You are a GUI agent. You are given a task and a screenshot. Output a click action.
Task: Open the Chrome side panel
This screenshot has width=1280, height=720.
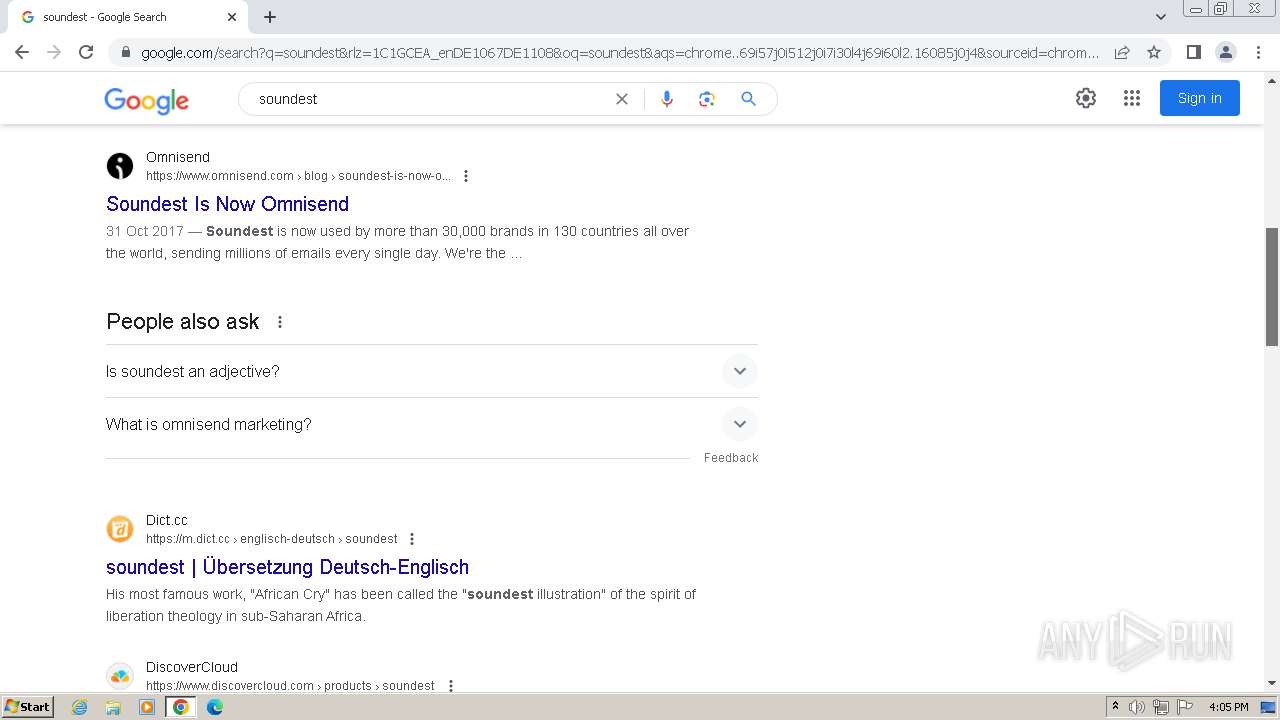tap(1193, 52)
